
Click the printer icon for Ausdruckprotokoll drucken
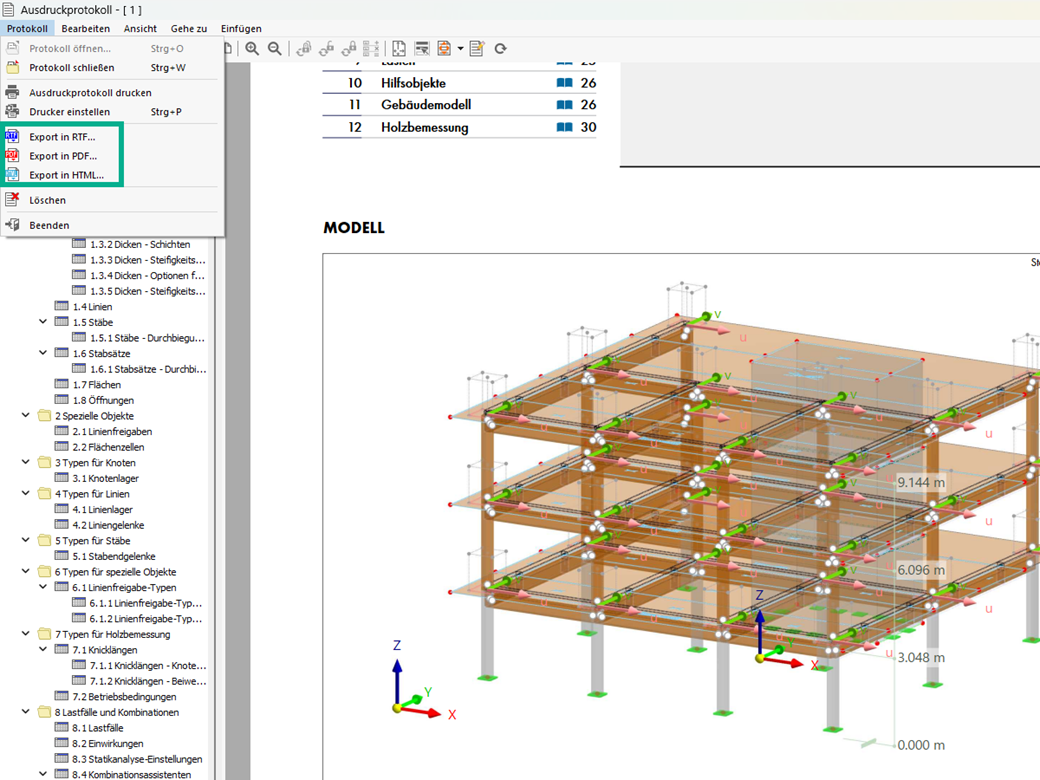pyautogui.click(x=12, y=93)
